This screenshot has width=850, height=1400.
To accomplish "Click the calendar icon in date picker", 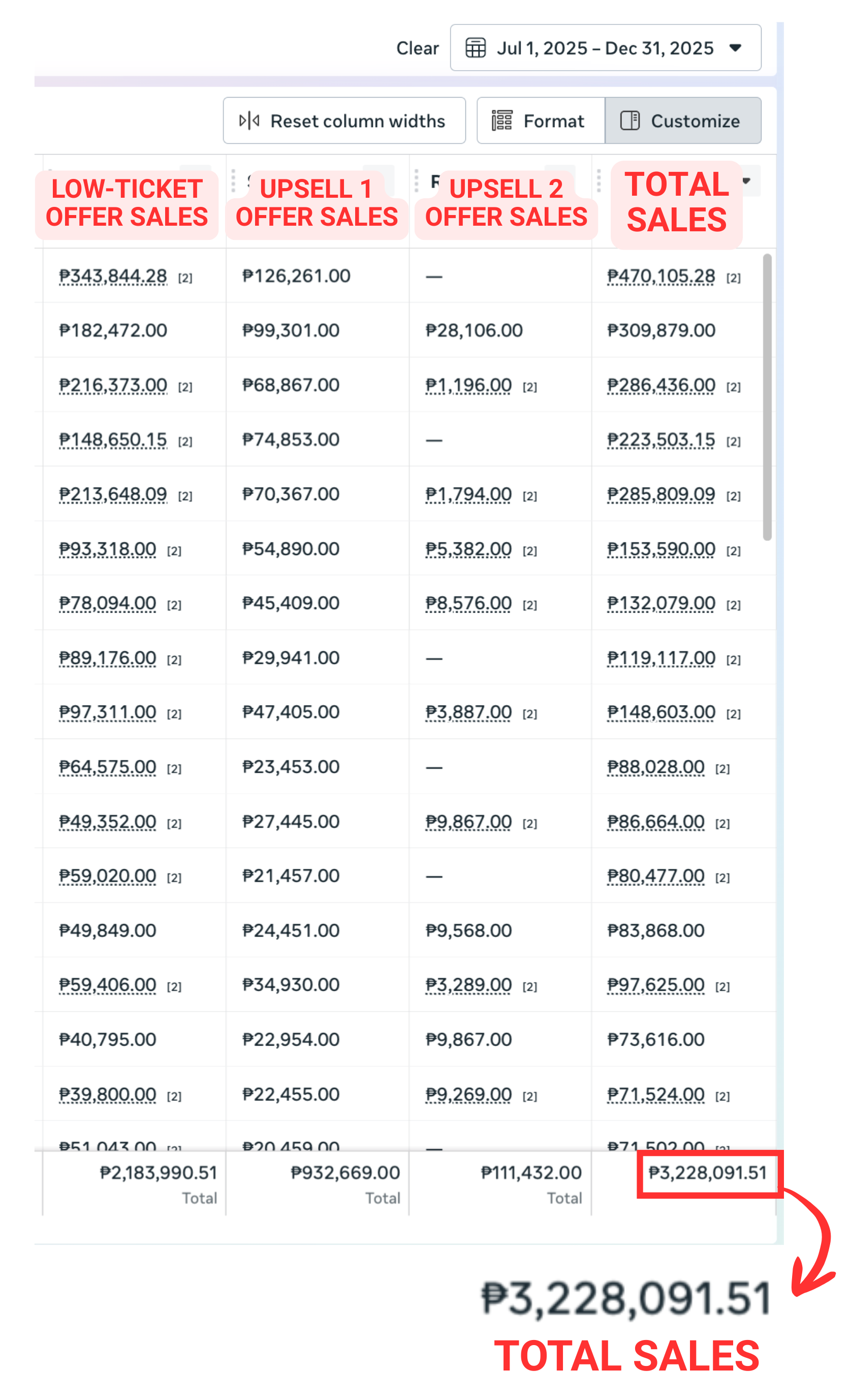I will point(475,48).
